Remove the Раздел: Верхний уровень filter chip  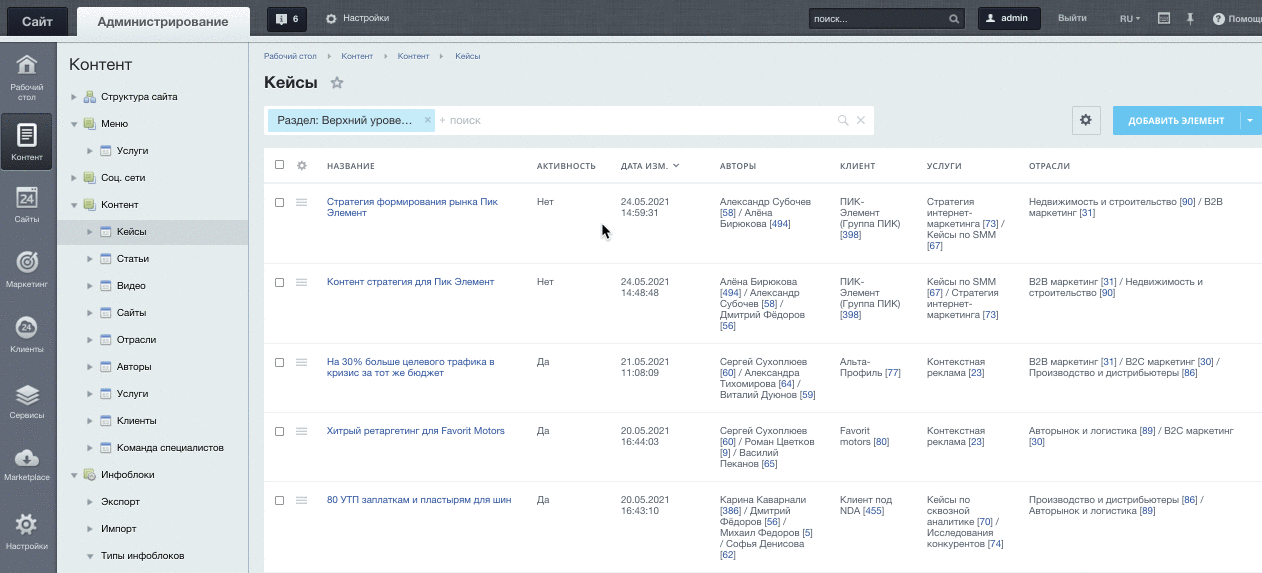click(x=427, y=120)
